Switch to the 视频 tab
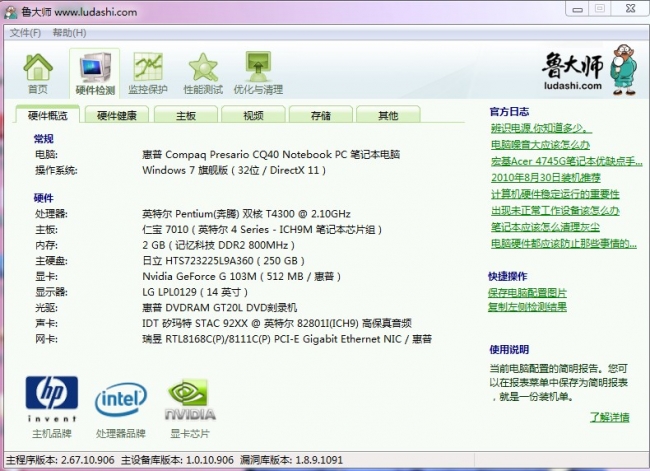Image resolution: width=650 pixels, height=471 pixels. pos(253,115)
